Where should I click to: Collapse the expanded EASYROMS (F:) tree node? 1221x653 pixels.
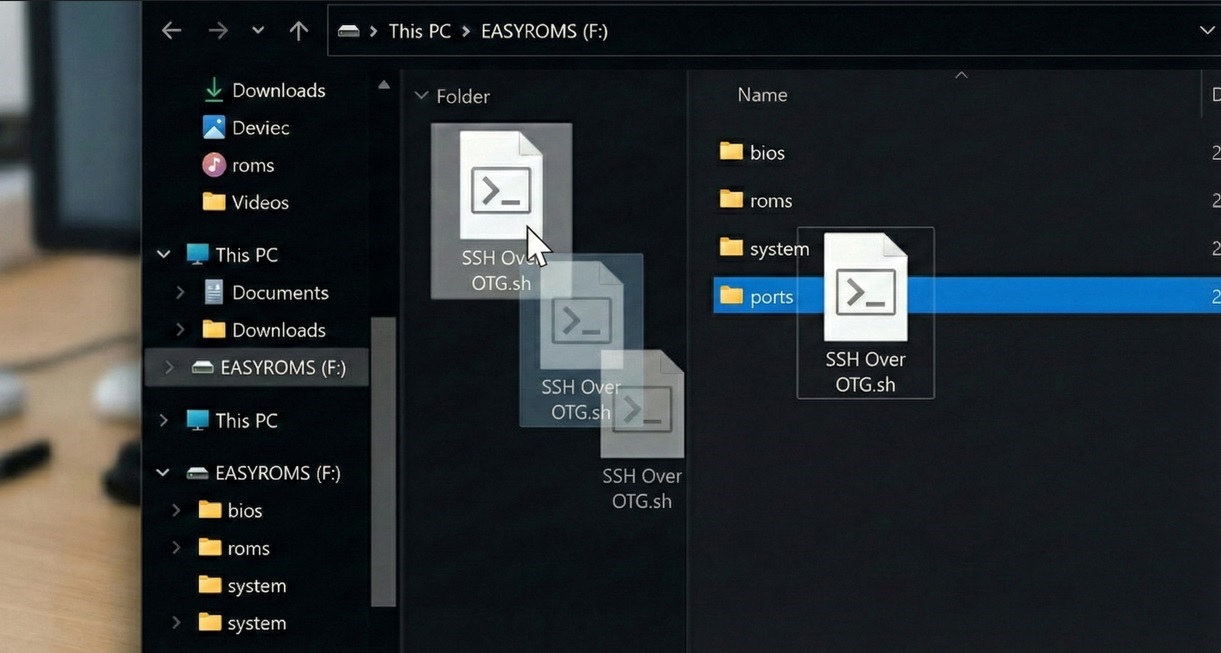163,473
